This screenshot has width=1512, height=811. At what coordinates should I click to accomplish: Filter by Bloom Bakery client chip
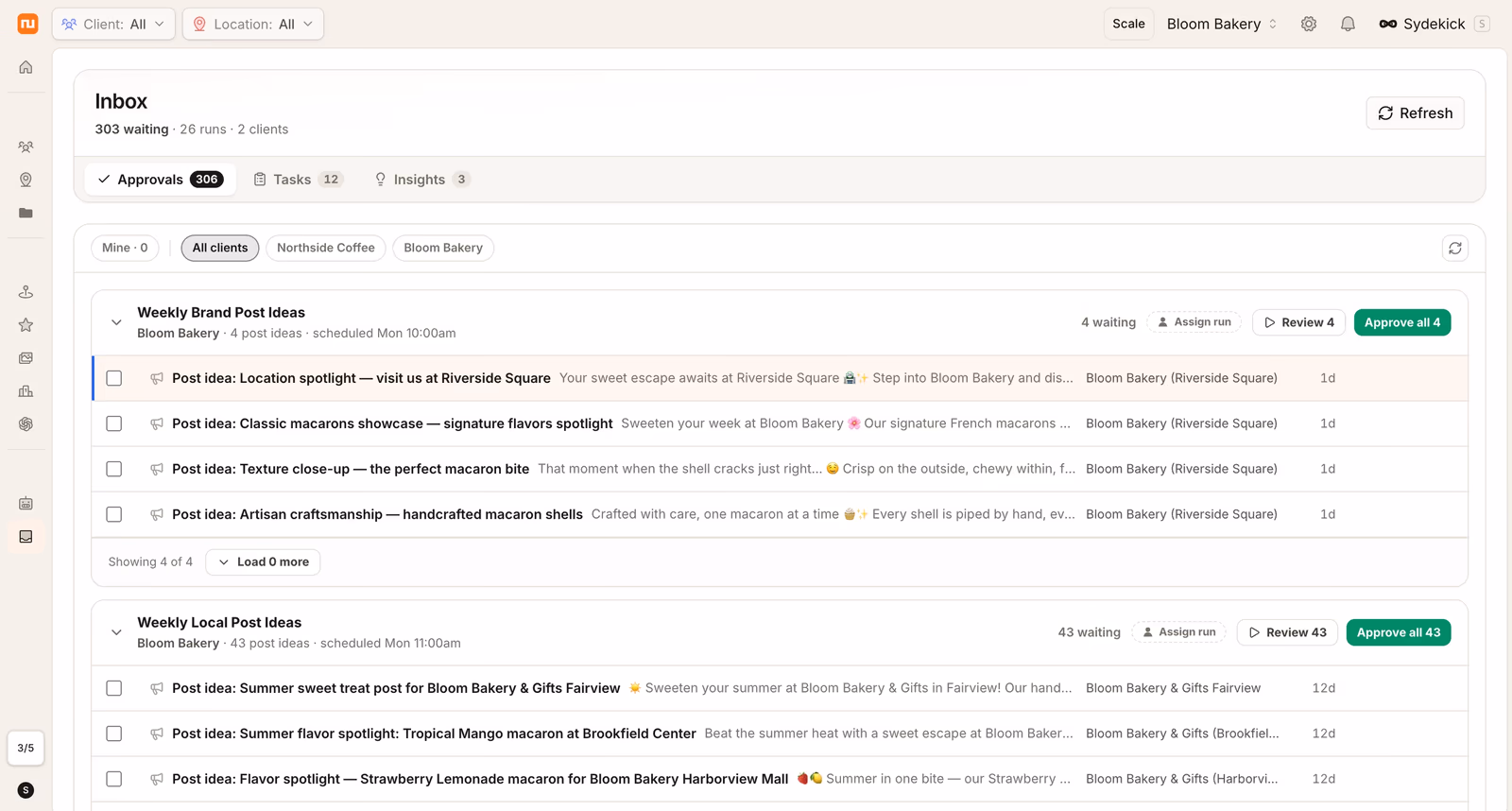pos(443,248)
